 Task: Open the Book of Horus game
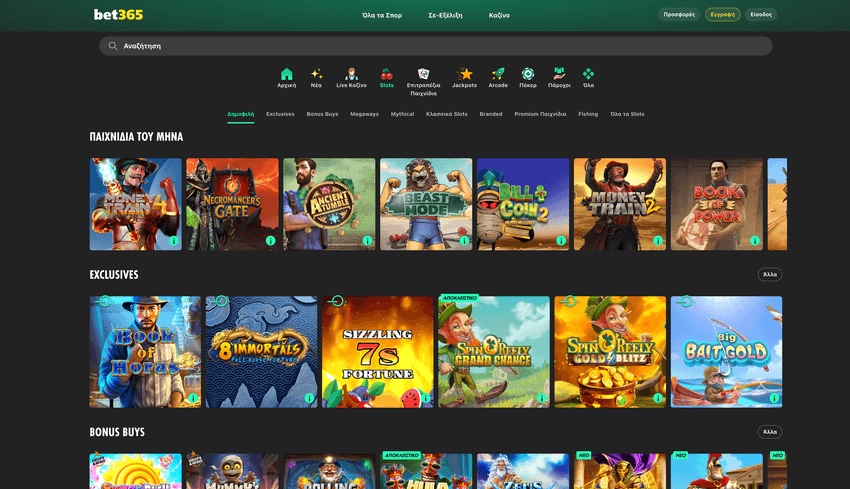tap(145, 352)
